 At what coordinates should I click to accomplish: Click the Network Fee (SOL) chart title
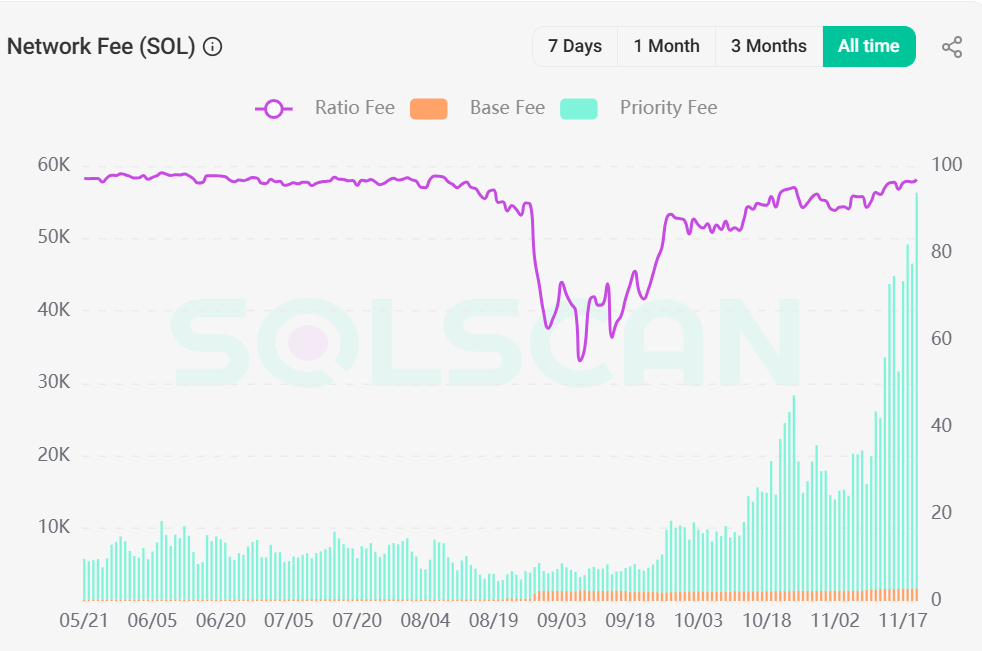101,47
